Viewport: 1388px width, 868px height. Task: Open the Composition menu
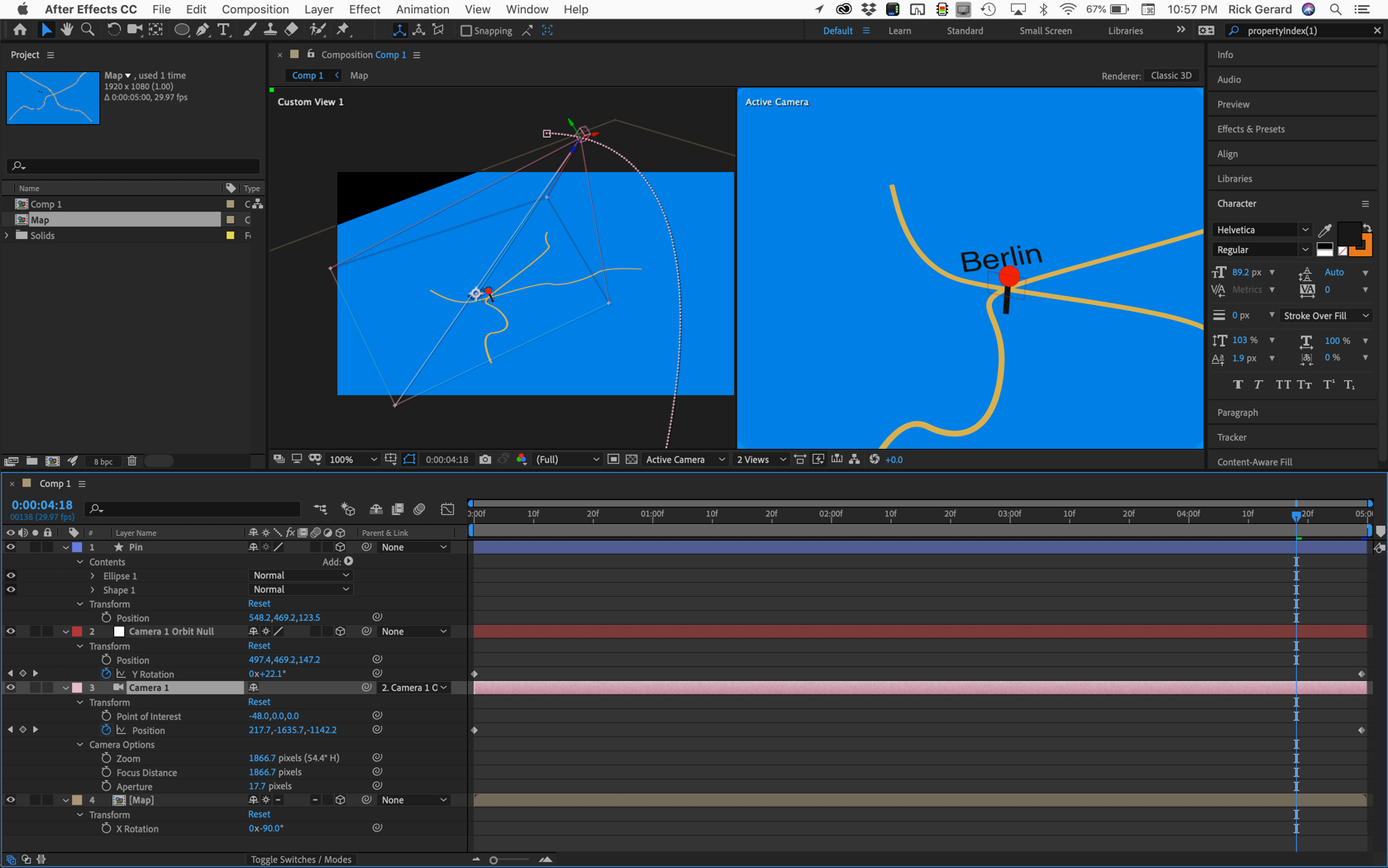tap(255, 9)
